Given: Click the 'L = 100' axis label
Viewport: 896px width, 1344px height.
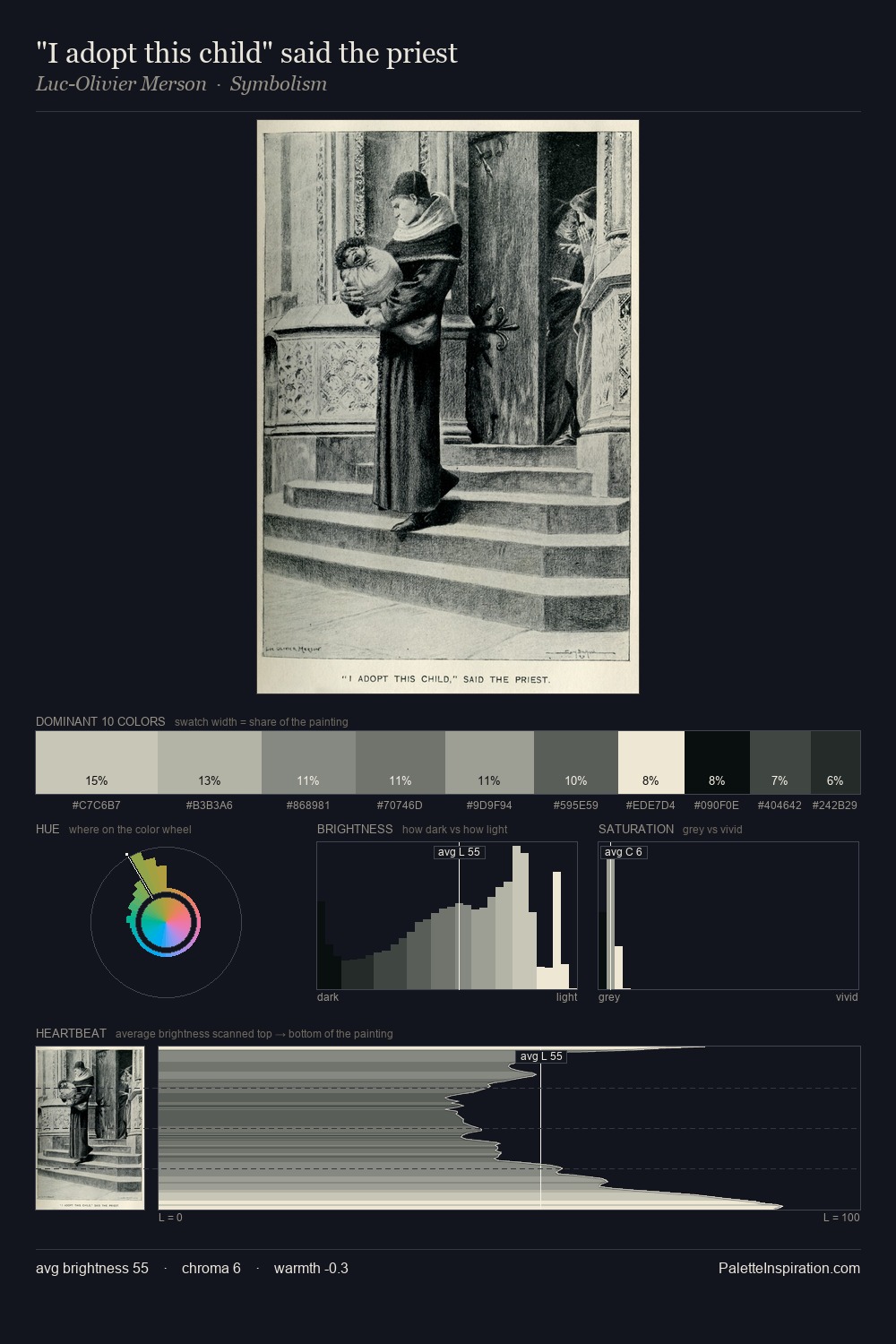Looking at the screenshot, I should coord(841,1218).
